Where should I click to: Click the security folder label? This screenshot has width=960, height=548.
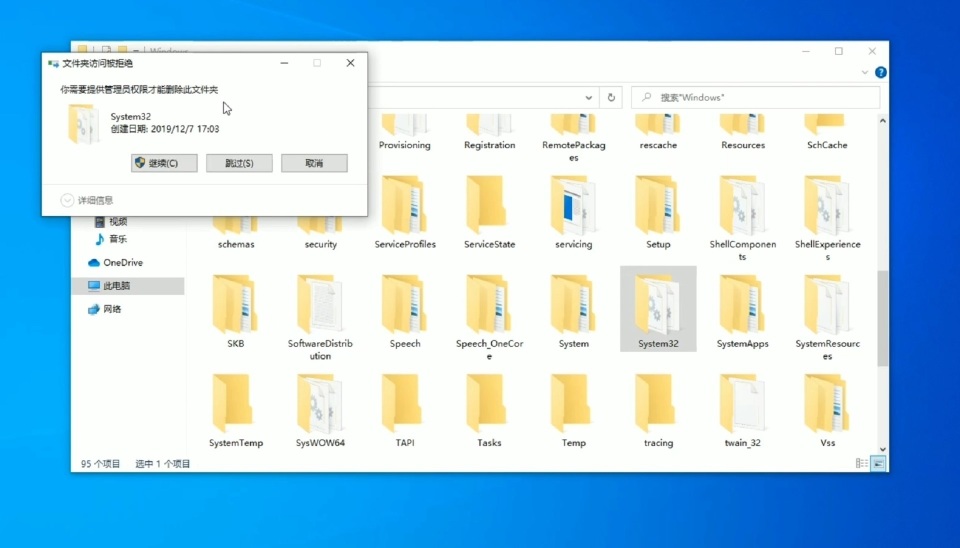[320, 244]
